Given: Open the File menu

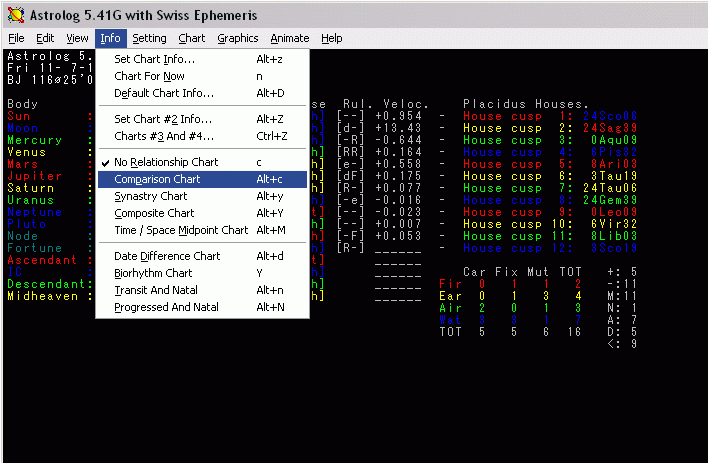Looking at the screenshot, I should click(16, 38).
